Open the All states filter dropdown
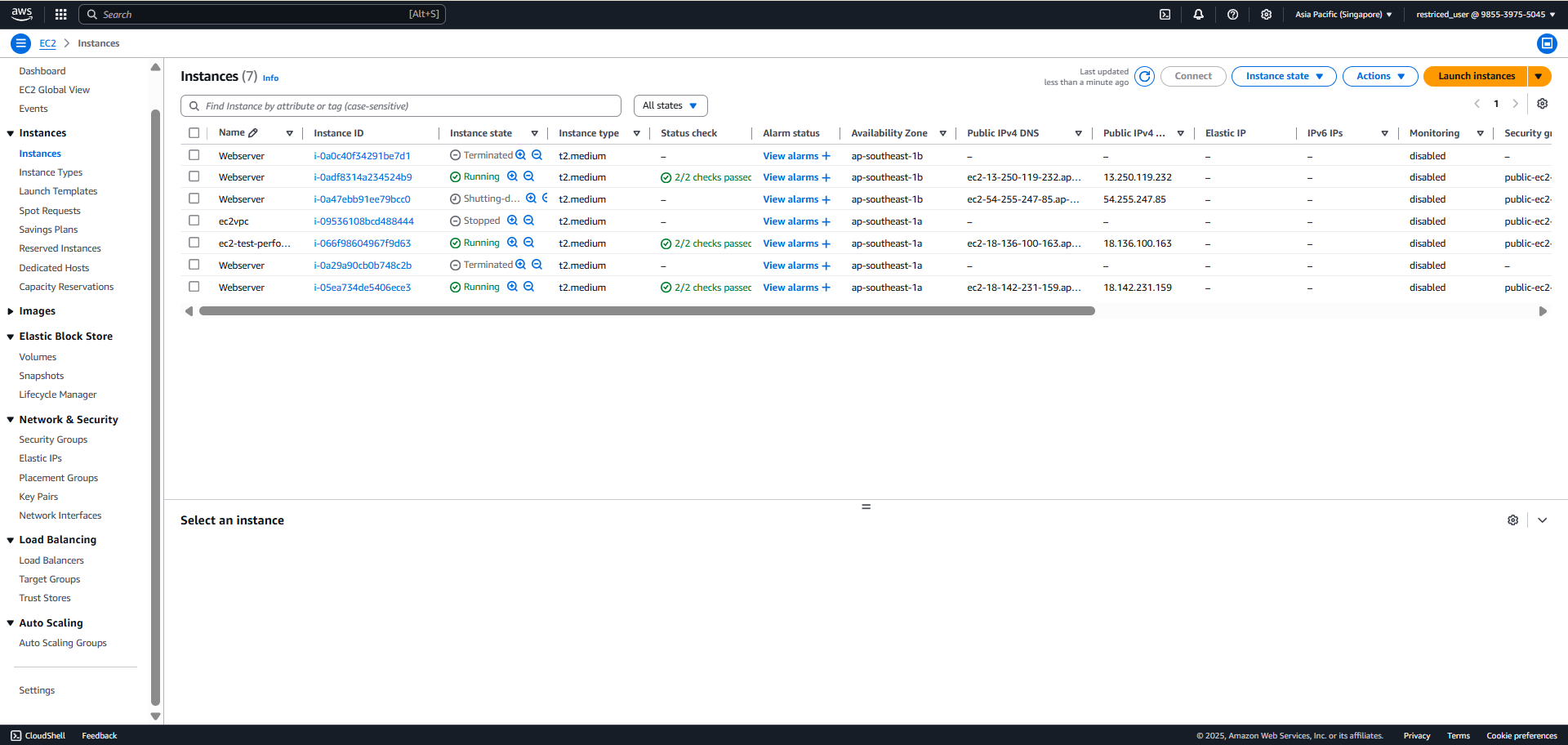The height and width of the screenshot is (745, 1568). point(670,105)
